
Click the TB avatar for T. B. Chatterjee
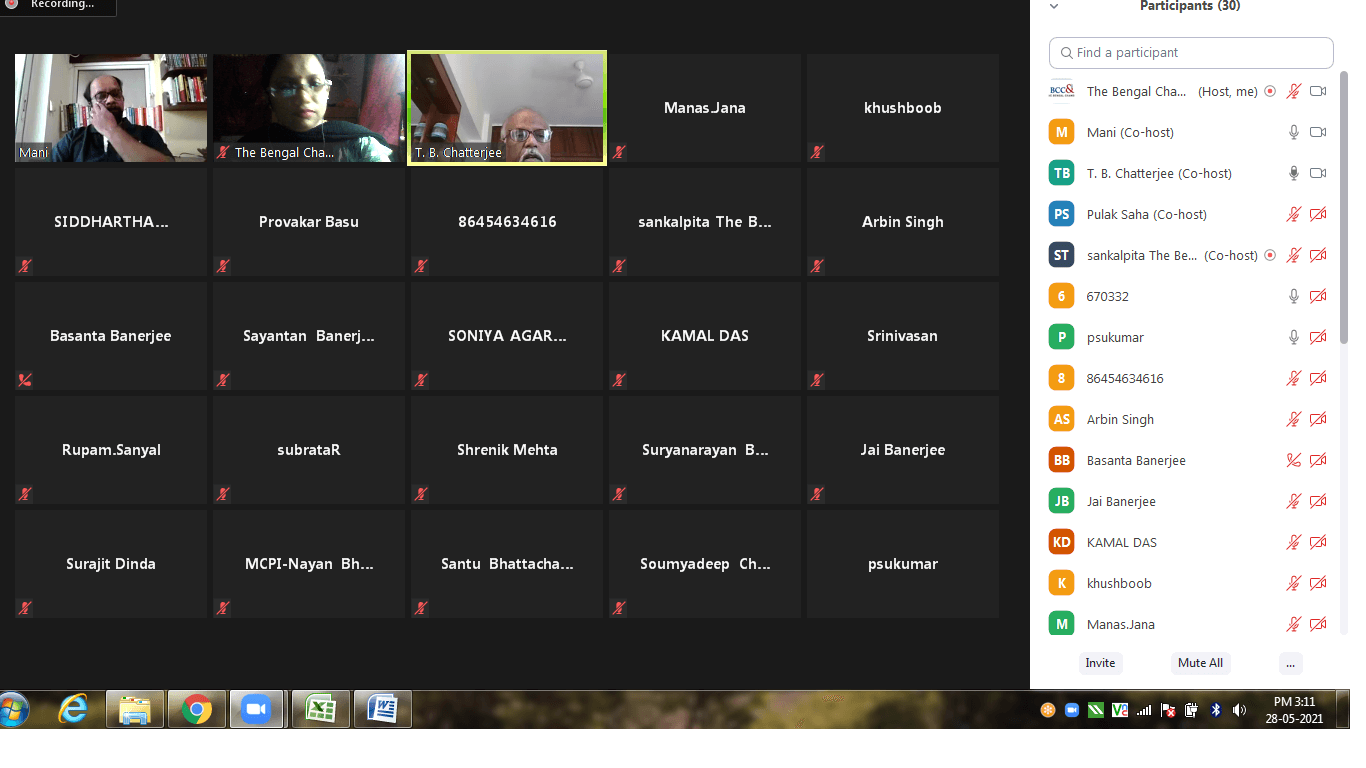click(x=1061, y=173)
